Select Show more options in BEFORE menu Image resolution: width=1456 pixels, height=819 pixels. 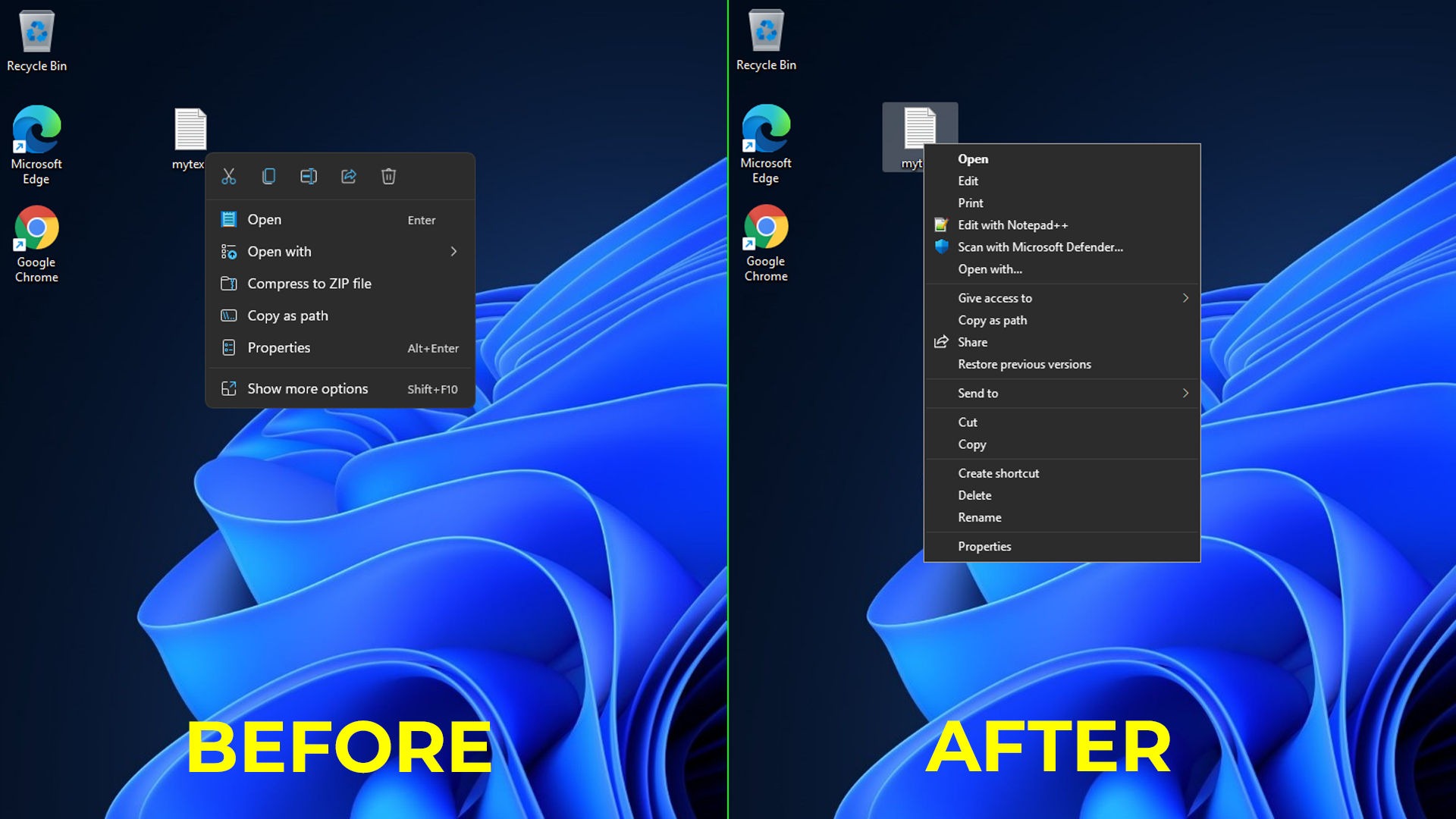307,388
